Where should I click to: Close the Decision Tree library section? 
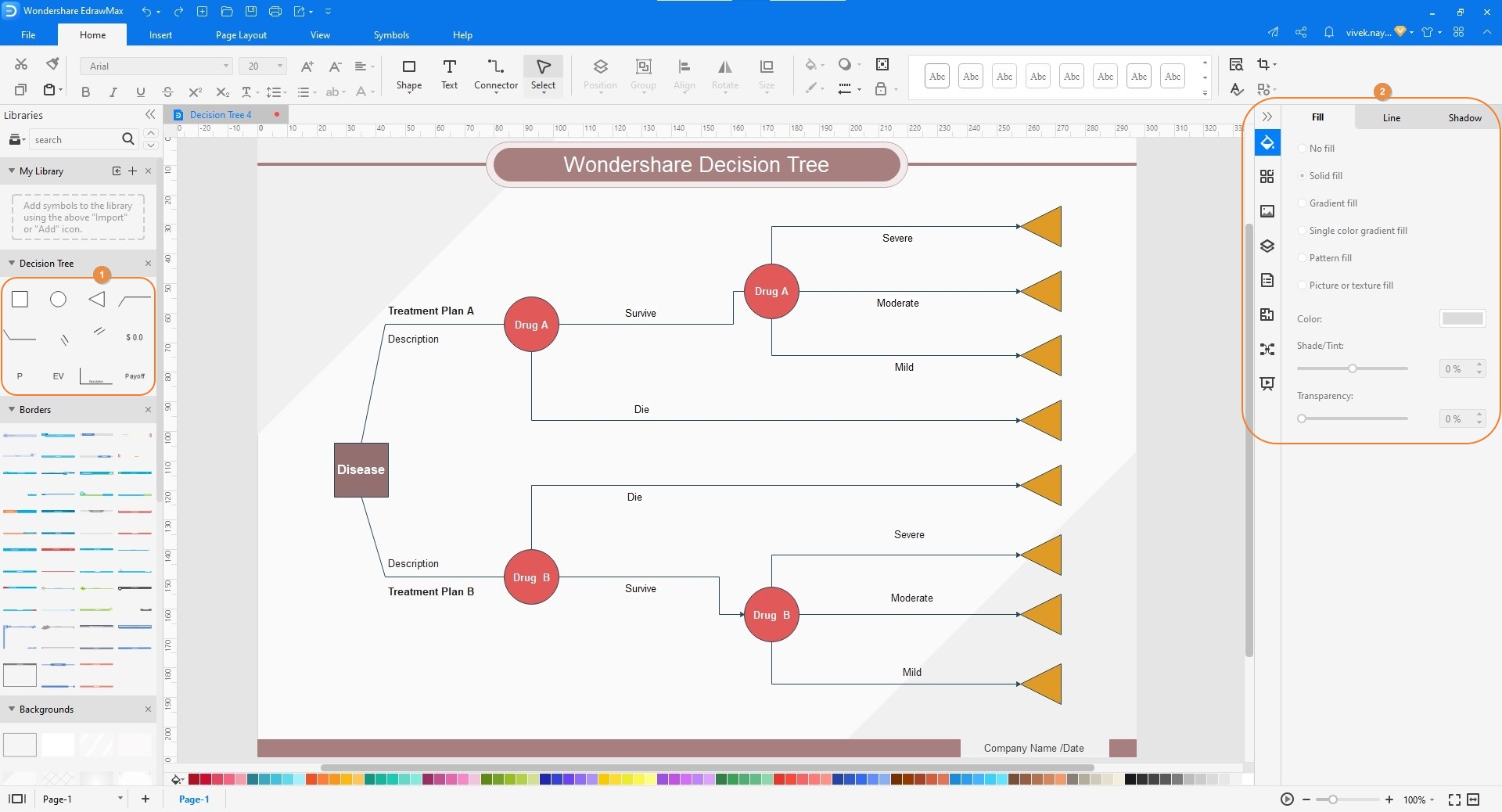(148, 263)
